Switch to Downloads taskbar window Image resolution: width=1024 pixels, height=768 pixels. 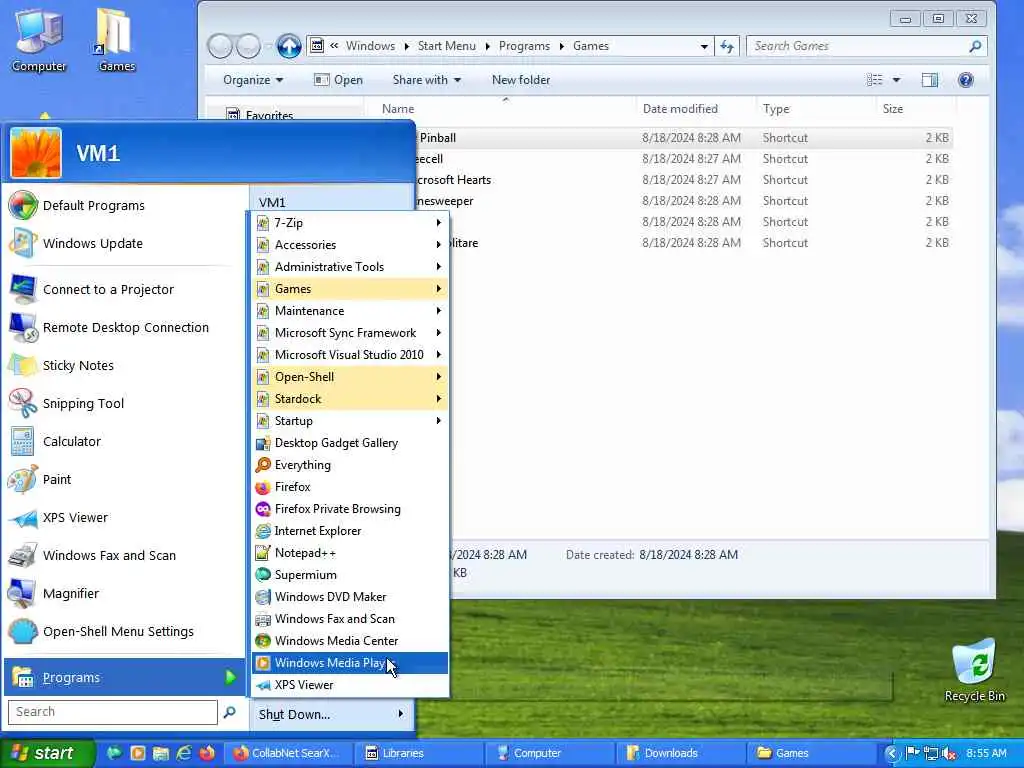pyautogui.click(x=679, y=753)
